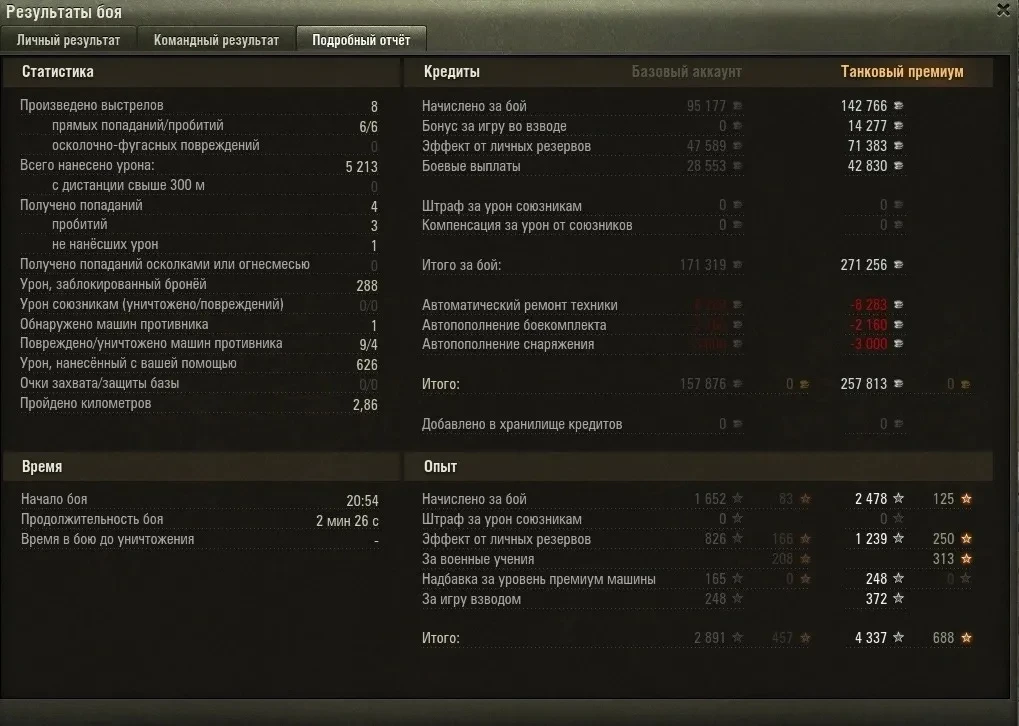Click the Опыт section header
The width and height of the screenshot is (1019, 726).
coord(440,467)
